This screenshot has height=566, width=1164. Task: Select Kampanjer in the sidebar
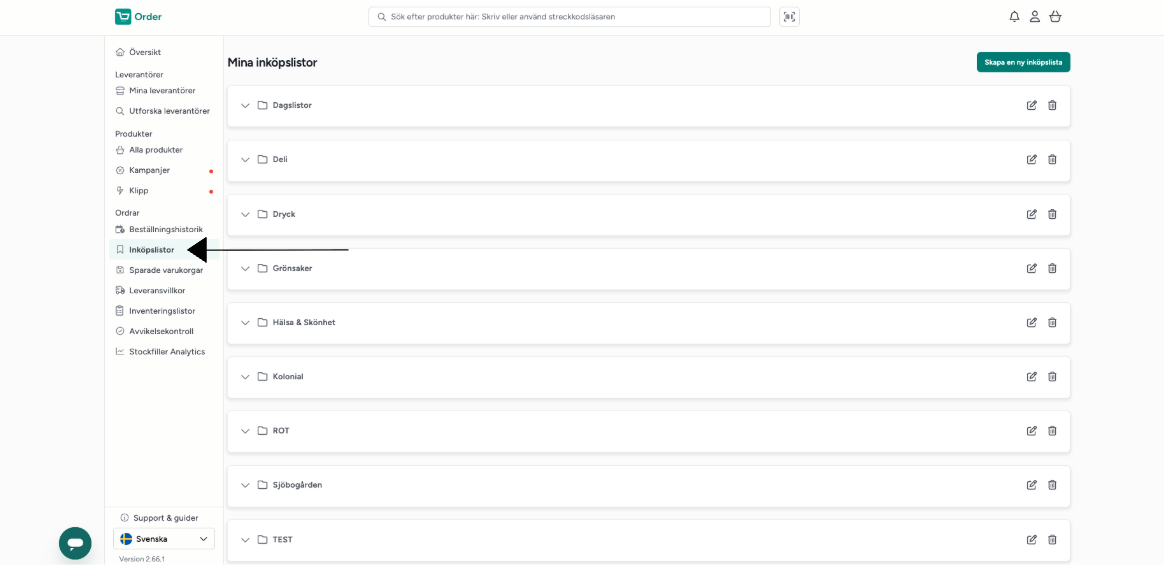(x=149, y=170)
